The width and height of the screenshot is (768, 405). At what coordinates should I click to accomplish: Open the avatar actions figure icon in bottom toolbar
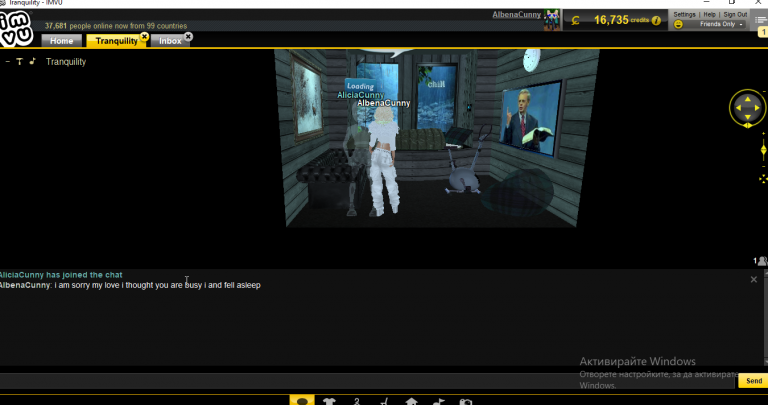(357, 401)
